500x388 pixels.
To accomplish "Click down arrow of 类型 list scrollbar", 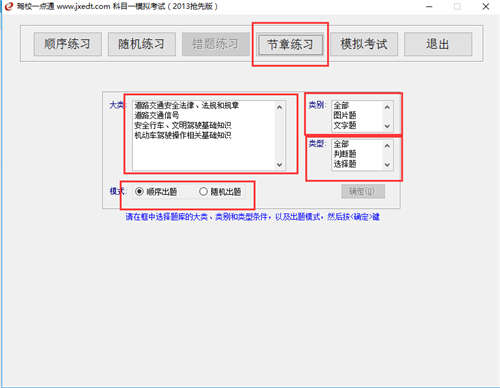I will tap(387, 165).
